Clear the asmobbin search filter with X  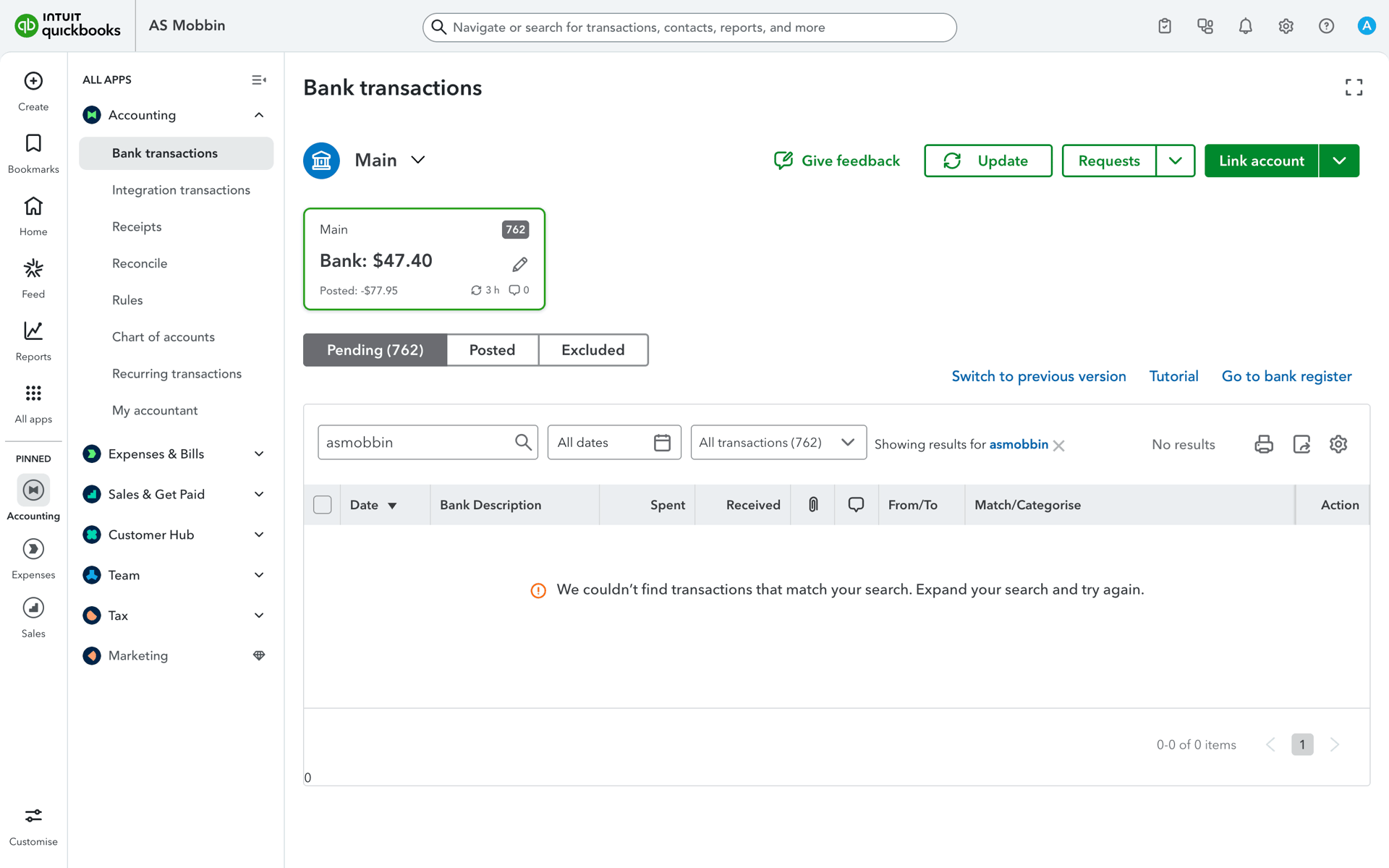1059,446
